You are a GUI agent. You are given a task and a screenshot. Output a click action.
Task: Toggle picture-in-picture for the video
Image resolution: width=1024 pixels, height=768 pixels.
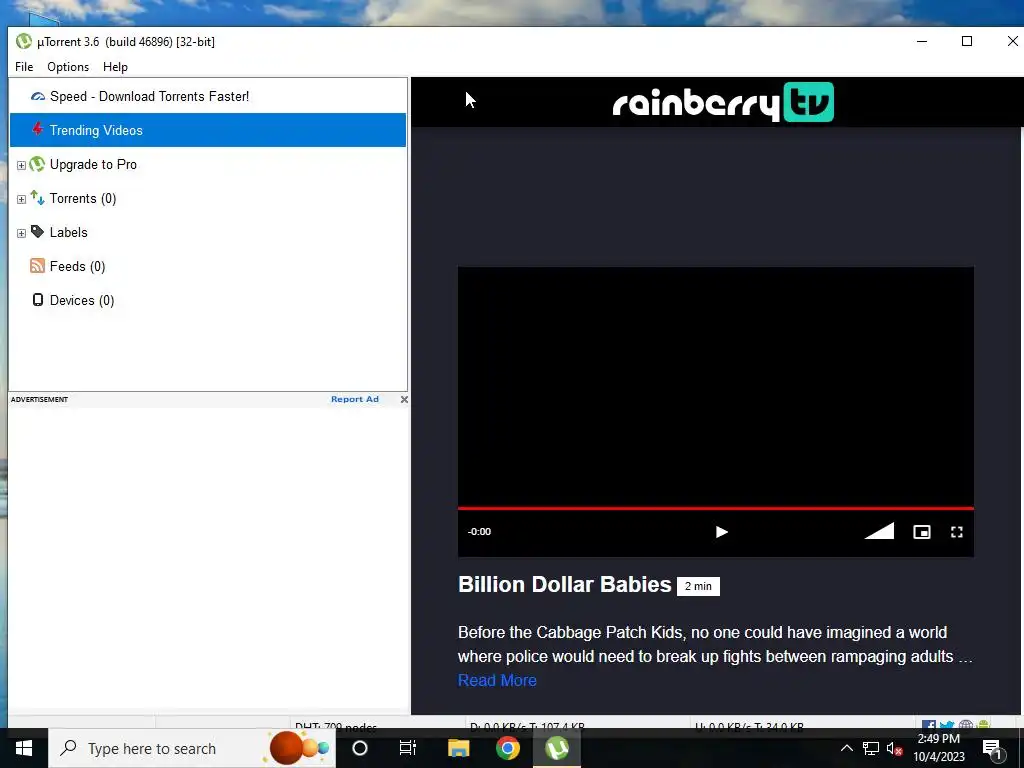(921, 532)
